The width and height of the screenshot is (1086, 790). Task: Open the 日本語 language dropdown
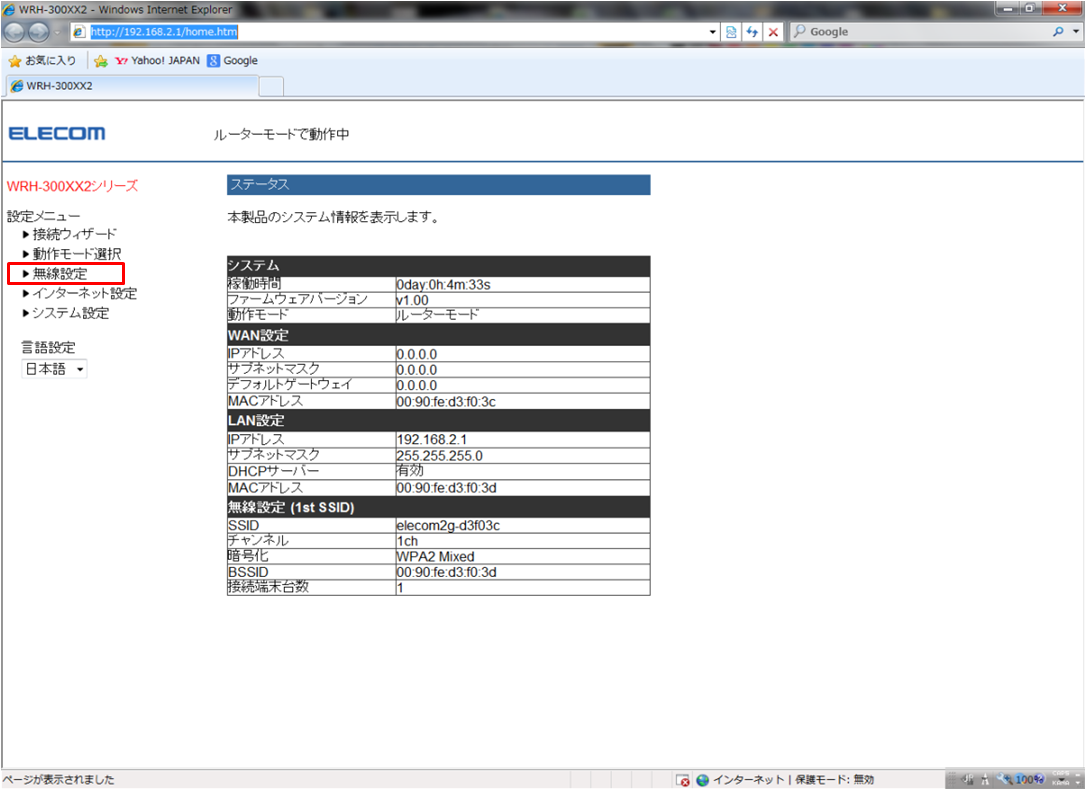point(54,369)
